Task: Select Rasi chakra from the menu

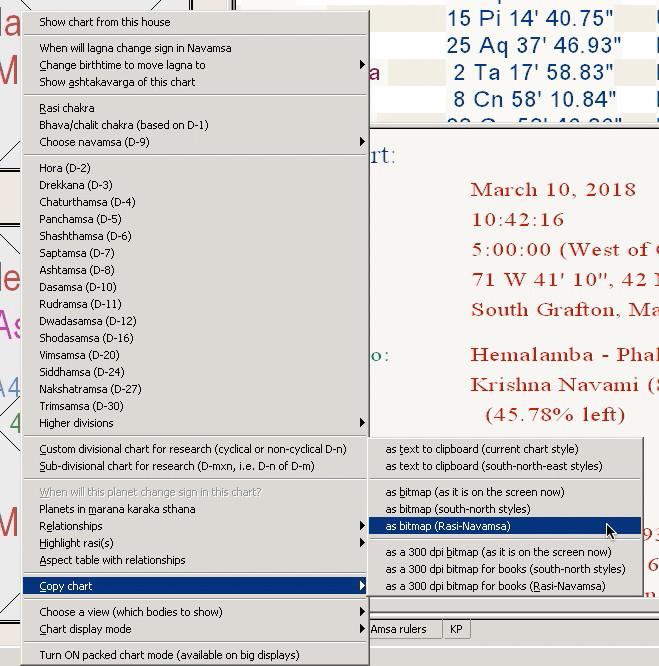Action: [67, 108]
